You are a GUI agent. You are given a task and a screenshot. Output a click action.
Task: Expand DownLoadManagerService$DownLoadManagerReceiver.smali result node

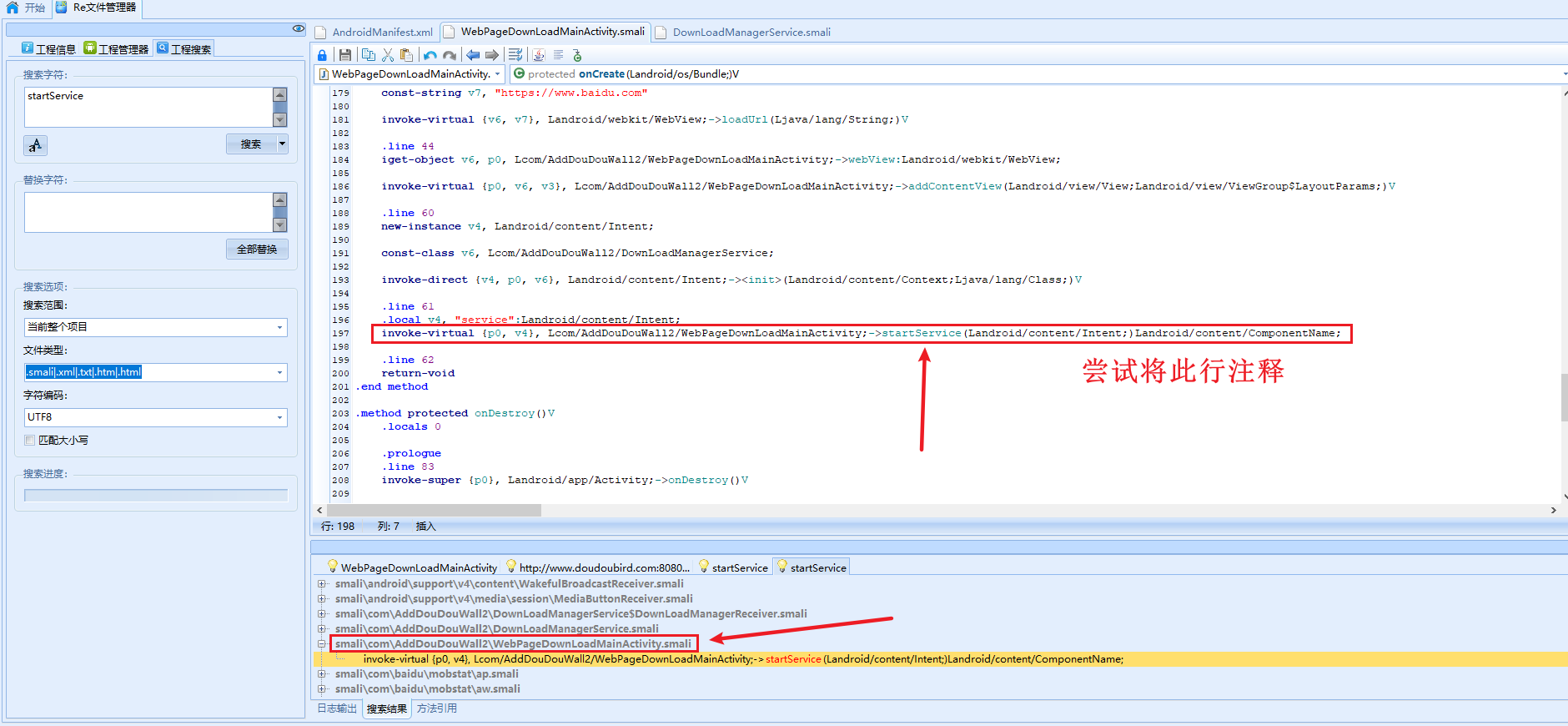pos(322,614)
